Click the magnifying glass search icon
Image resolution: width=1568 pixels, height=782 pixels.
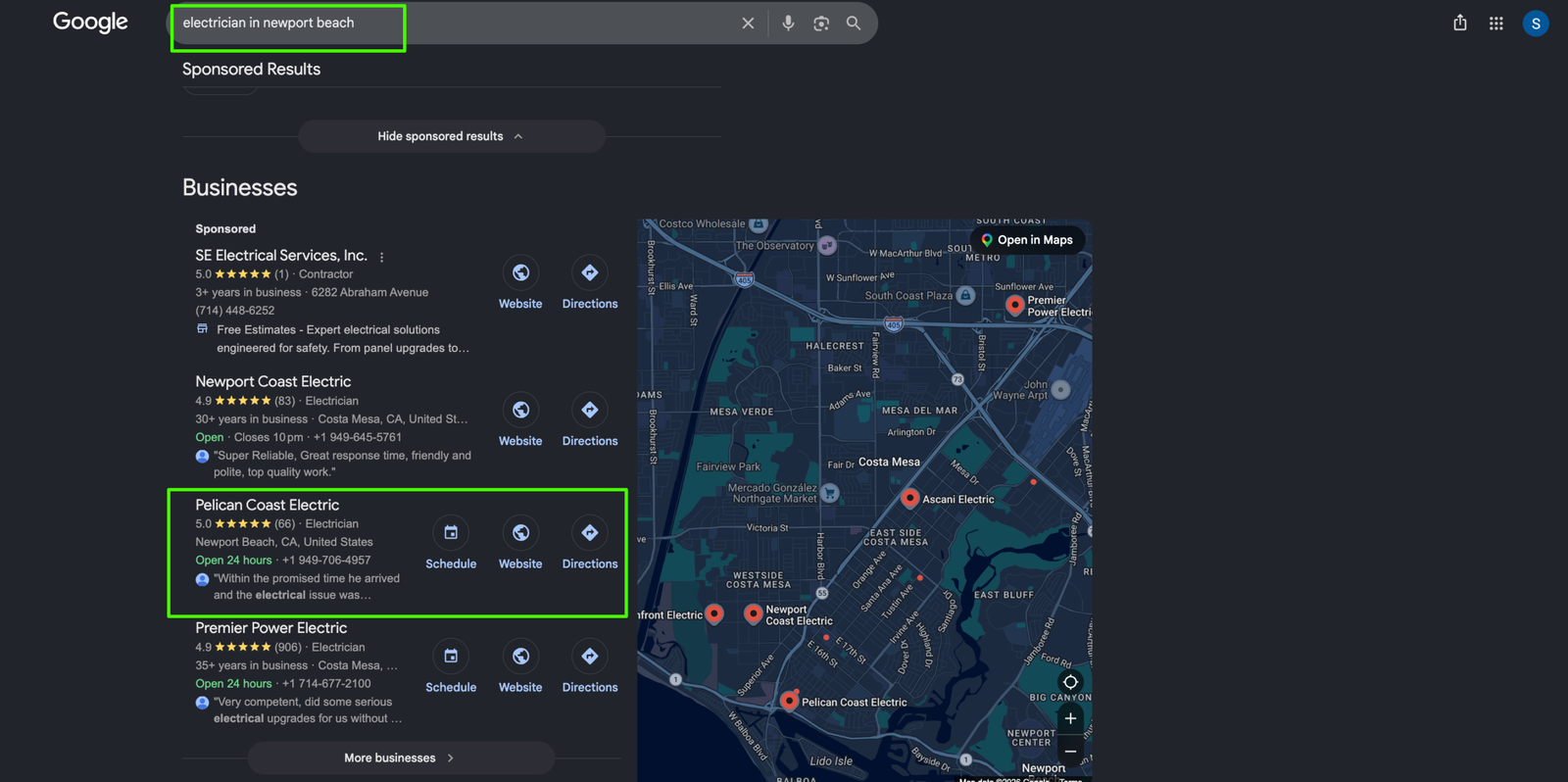click(x=854, y=23)
